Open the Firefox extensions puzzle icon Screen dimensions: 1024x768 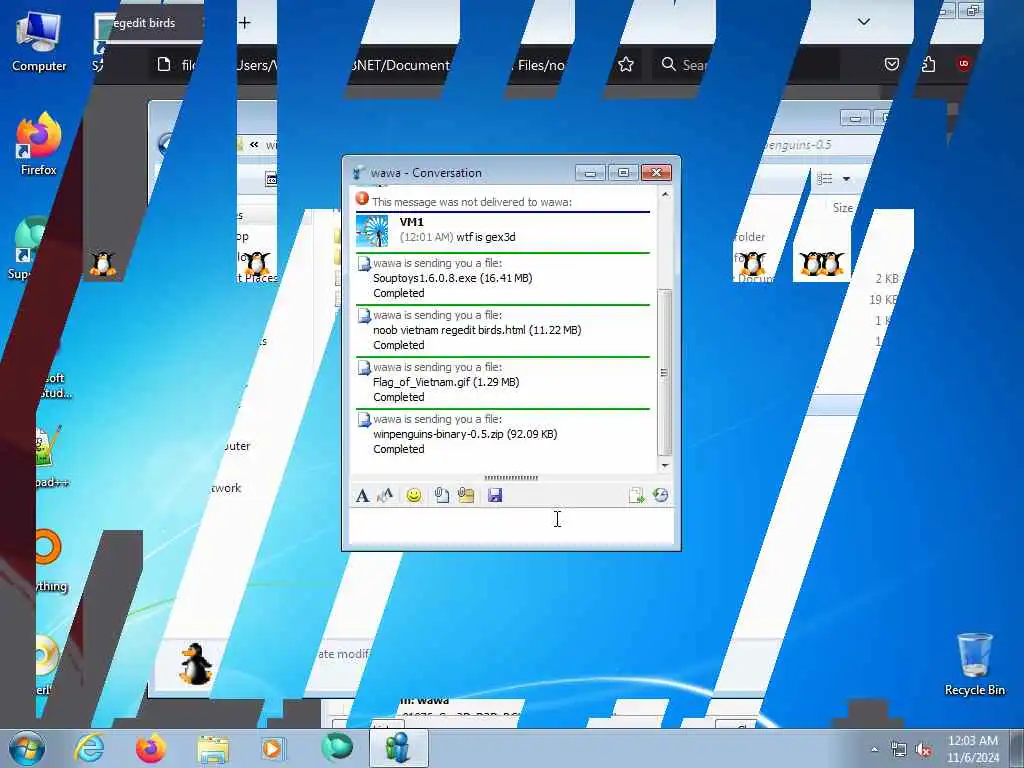click(928, 64)
